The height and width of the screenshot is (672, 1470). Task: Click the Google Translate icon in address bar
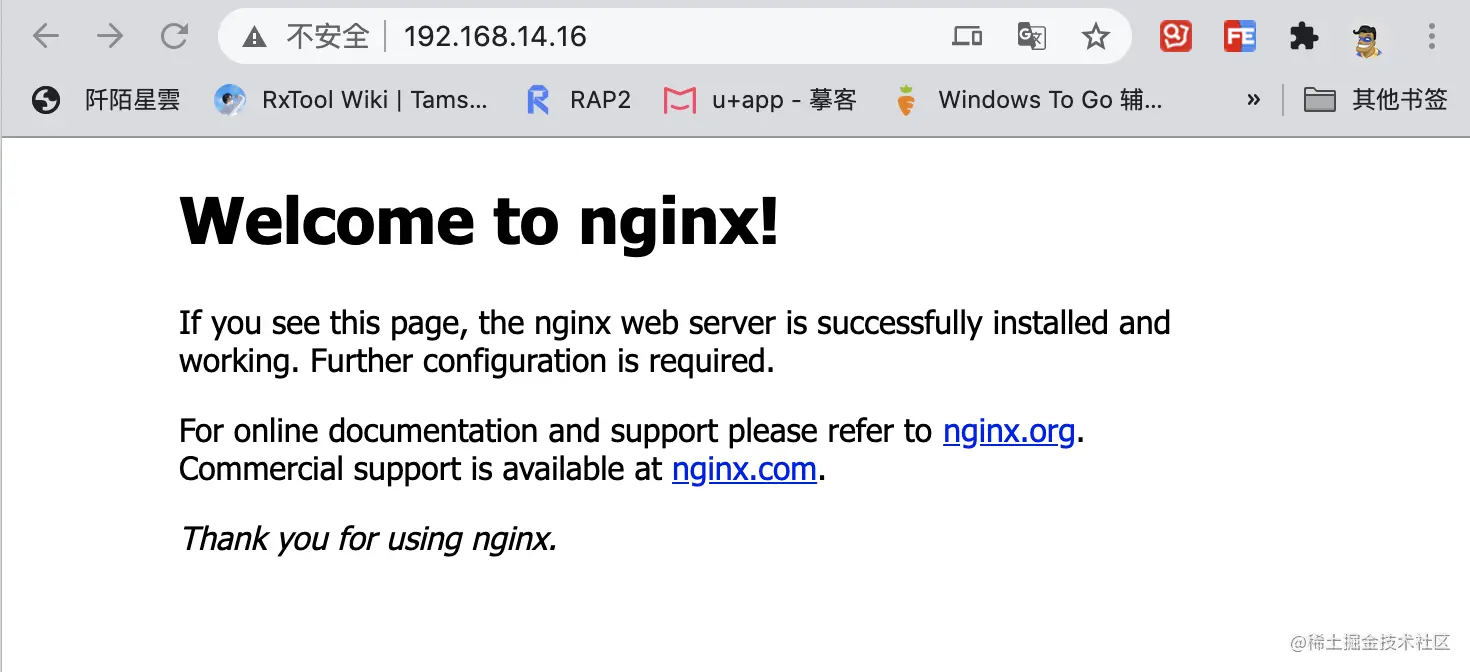click(x=1031, y=36)
